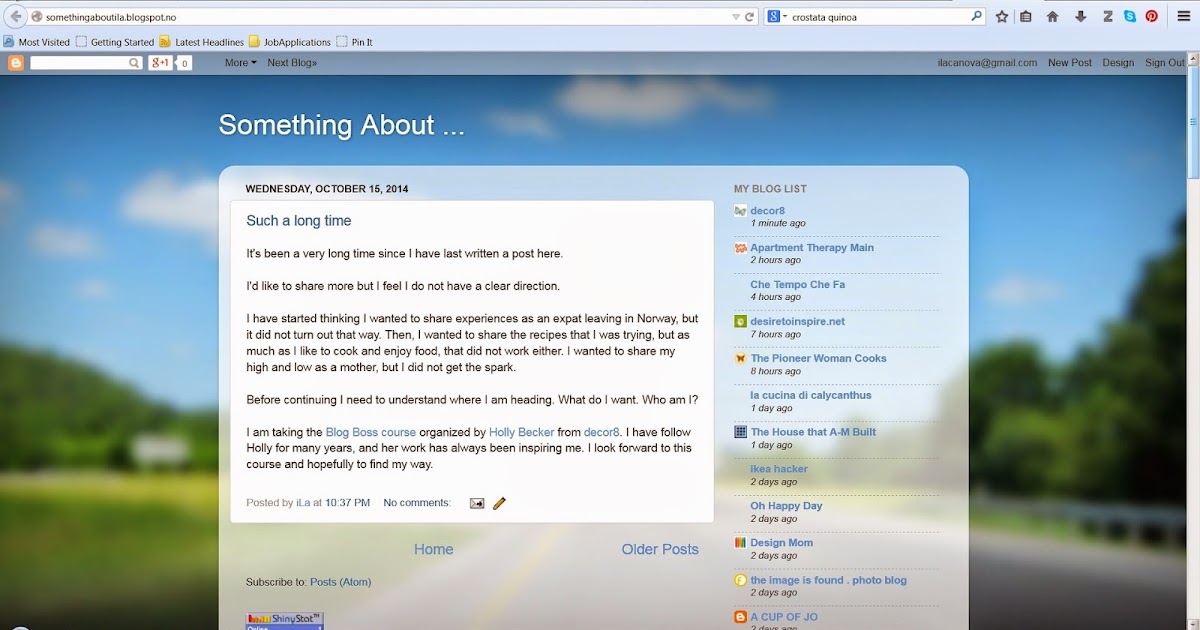Image resolution: width=1200 pixels, height=630 pixels.
Task: Create a New Post
Action: pyautogui.click(x=1070, y=63)
